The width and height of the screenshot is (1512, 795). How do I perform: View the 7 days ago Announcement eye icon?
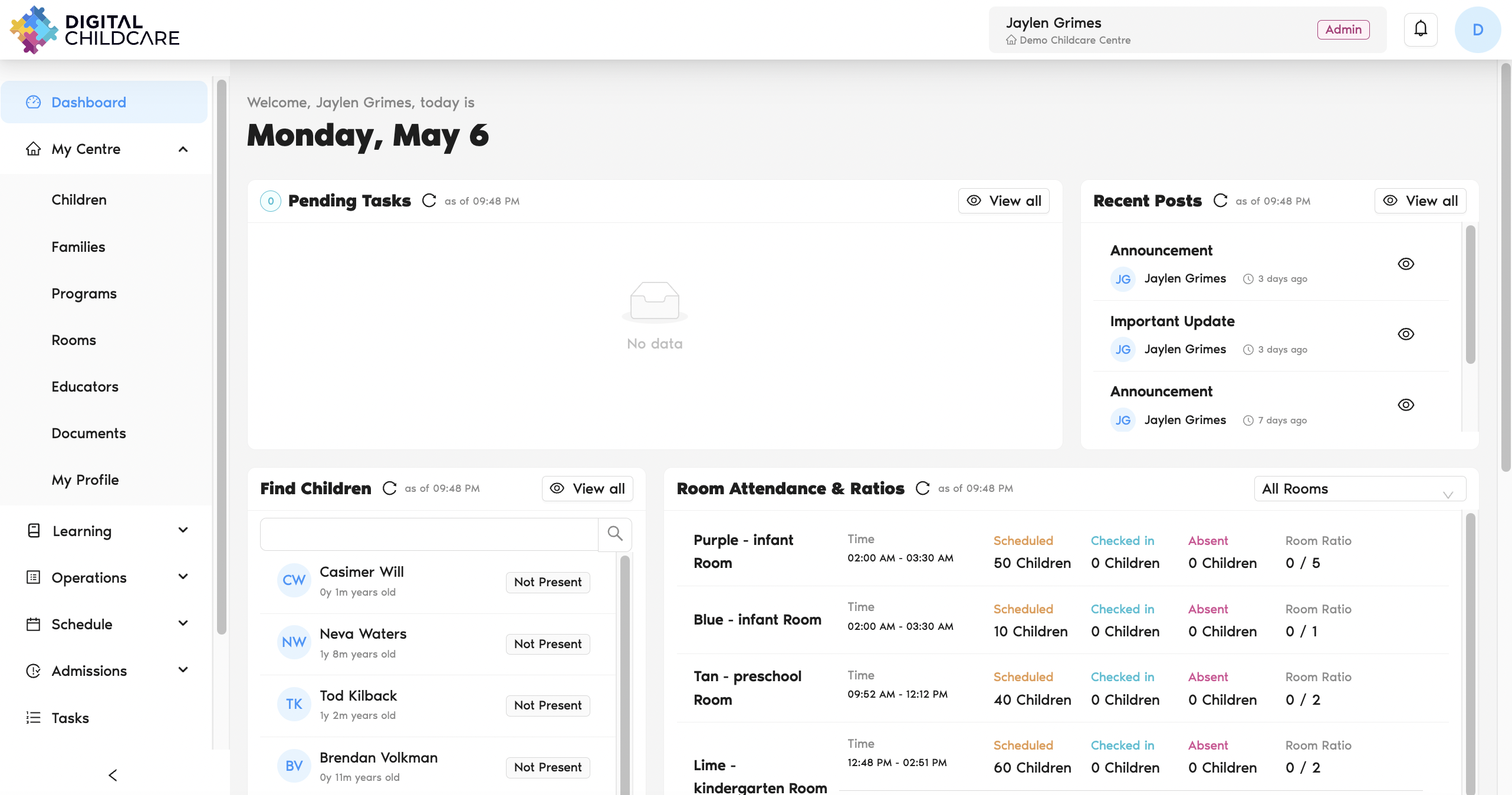[1406, 405]
